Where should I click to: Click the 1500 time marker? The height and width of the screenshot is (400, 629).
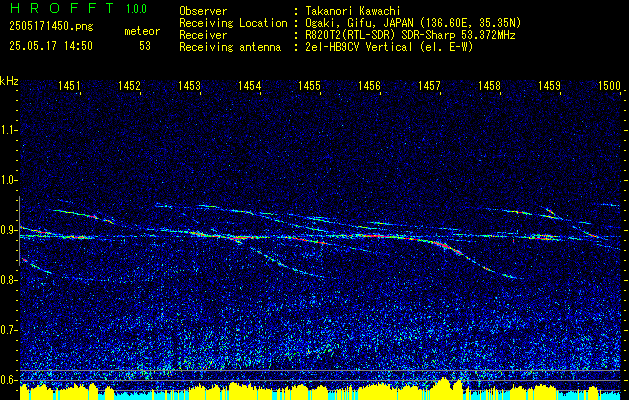[x=609, y=85]
